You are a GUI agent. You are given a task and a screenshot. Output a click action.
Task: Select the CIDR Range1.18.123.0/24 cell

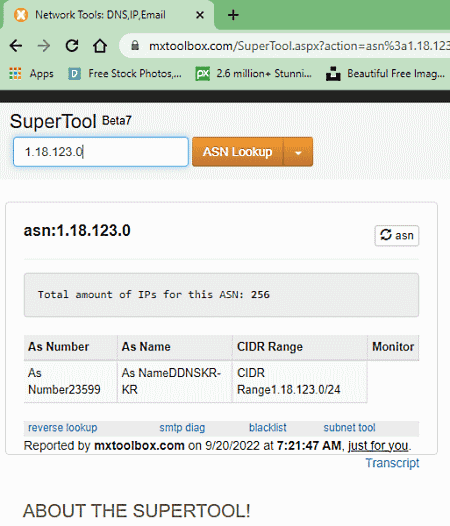[300, 381]
